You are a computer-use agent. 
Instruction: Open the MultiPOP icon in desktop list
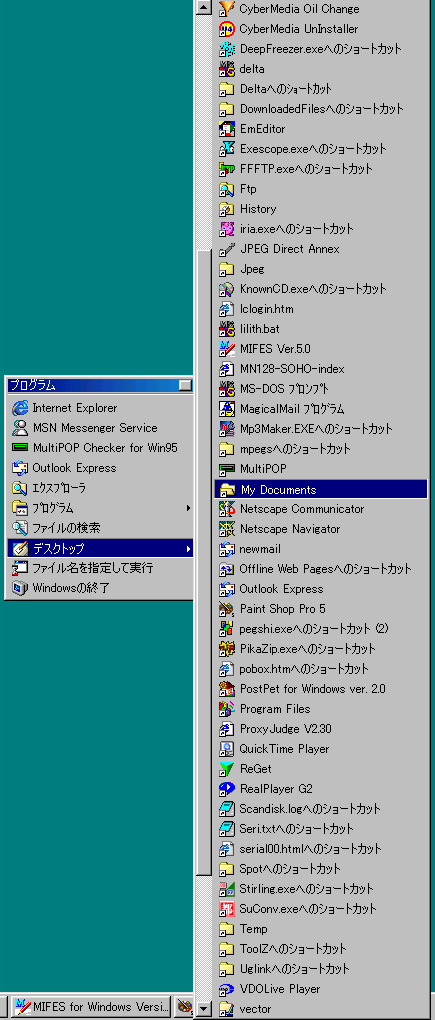[x=226, y=469]
